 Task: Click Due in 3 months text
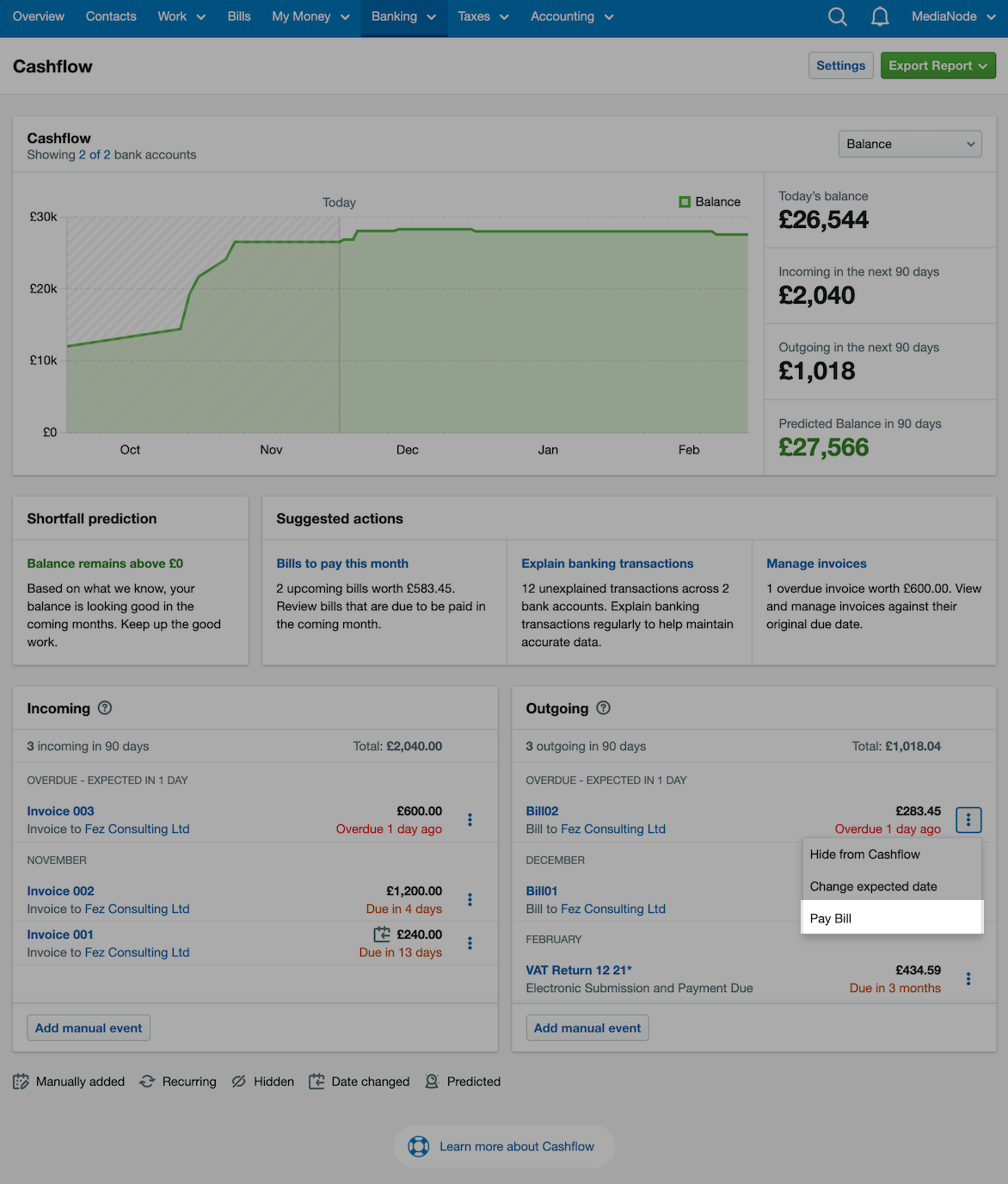coord(895,989)
